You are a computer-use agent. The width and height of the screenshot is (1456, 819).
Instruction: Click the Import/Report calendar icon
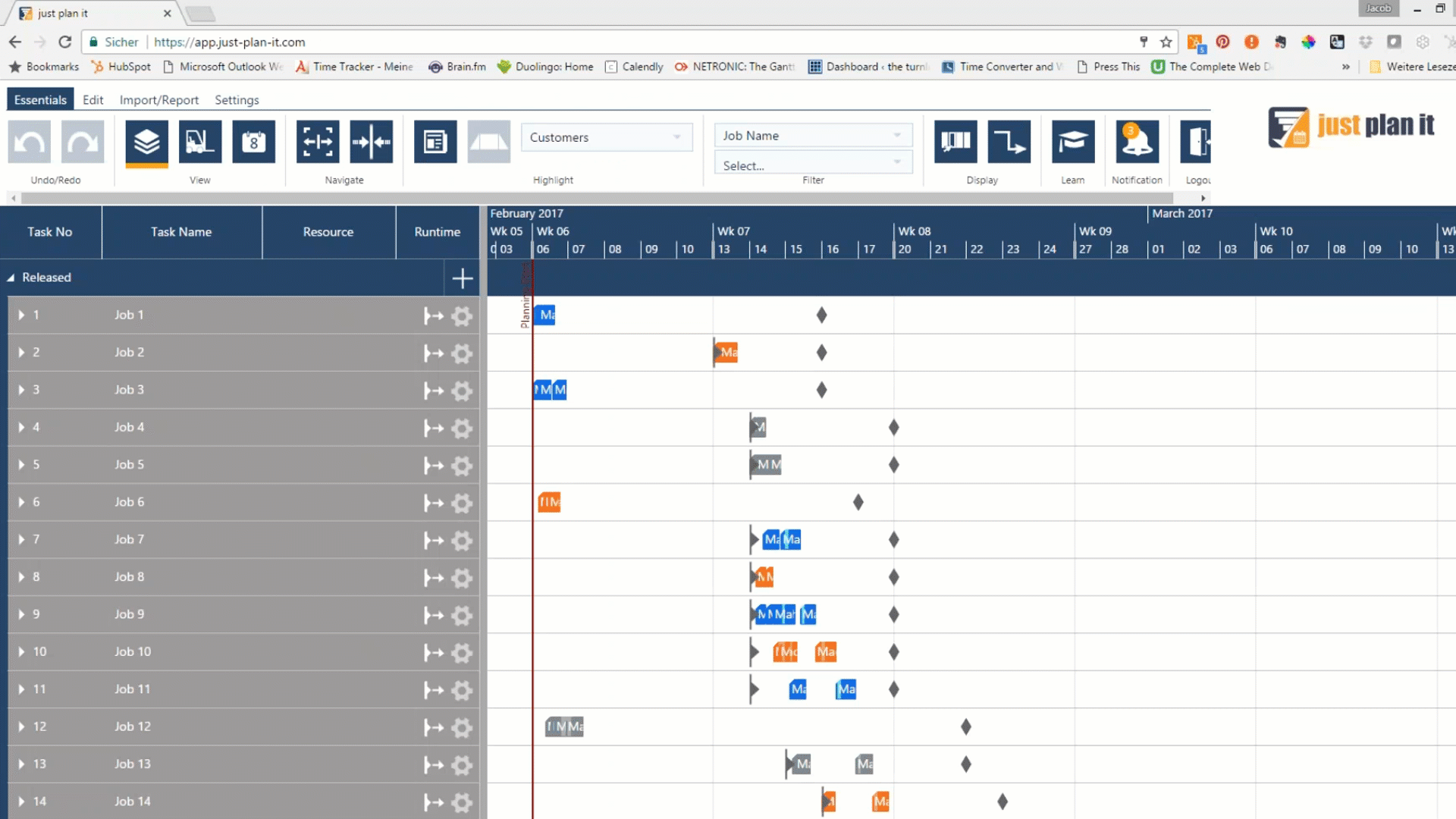tap(253, 142)
